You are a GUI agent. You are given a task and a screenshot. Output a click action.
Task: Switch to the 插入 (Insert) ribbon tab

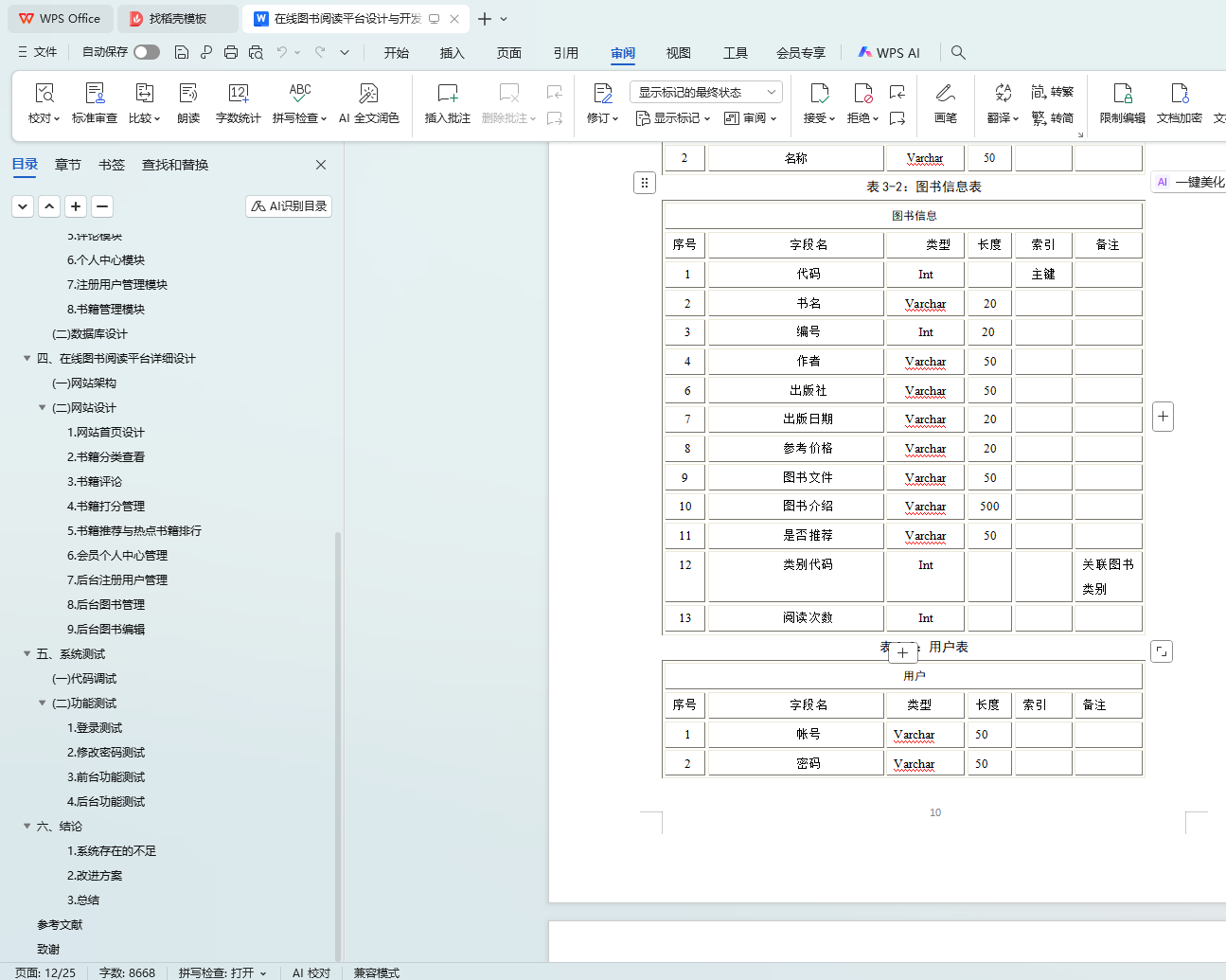453,53
